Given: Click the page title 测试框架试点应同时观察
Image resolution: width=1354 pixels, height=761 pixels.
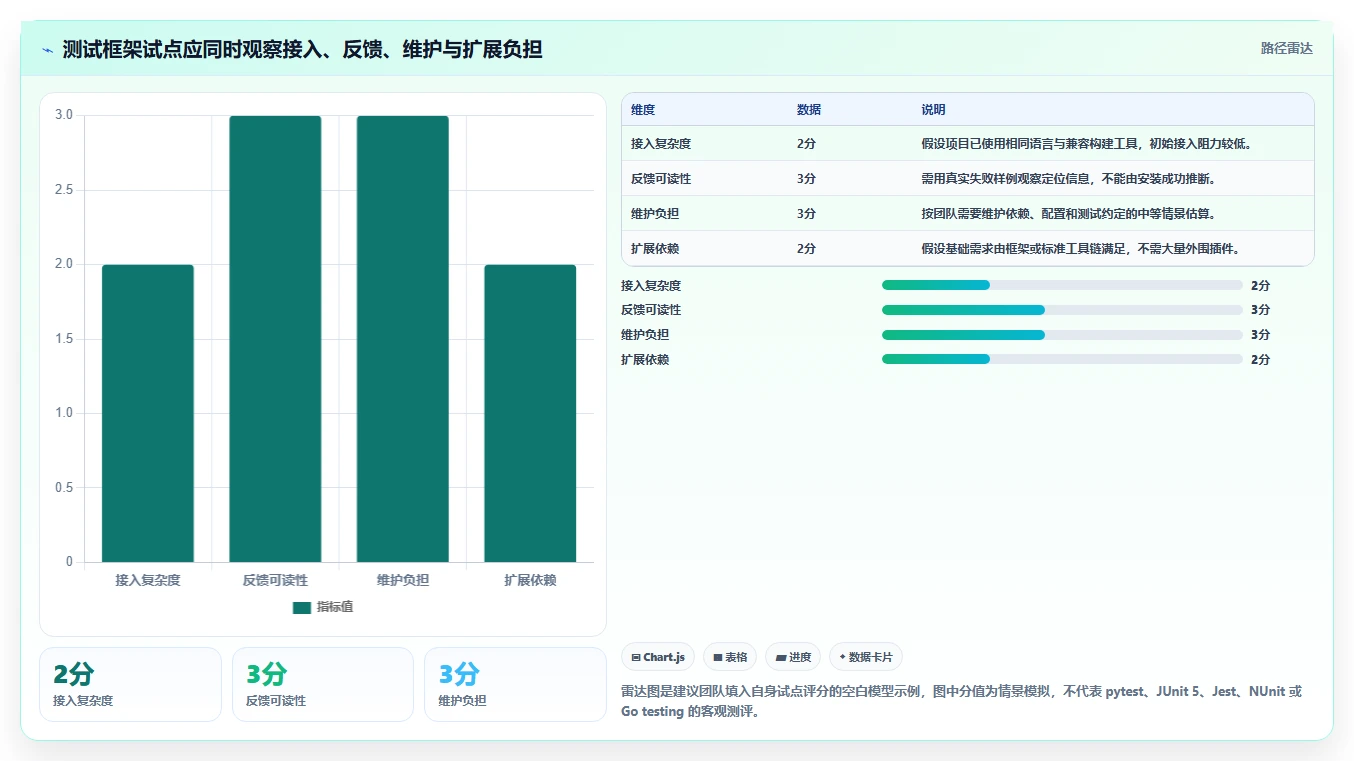Looking at the screenshot, I should coord(302,49).
